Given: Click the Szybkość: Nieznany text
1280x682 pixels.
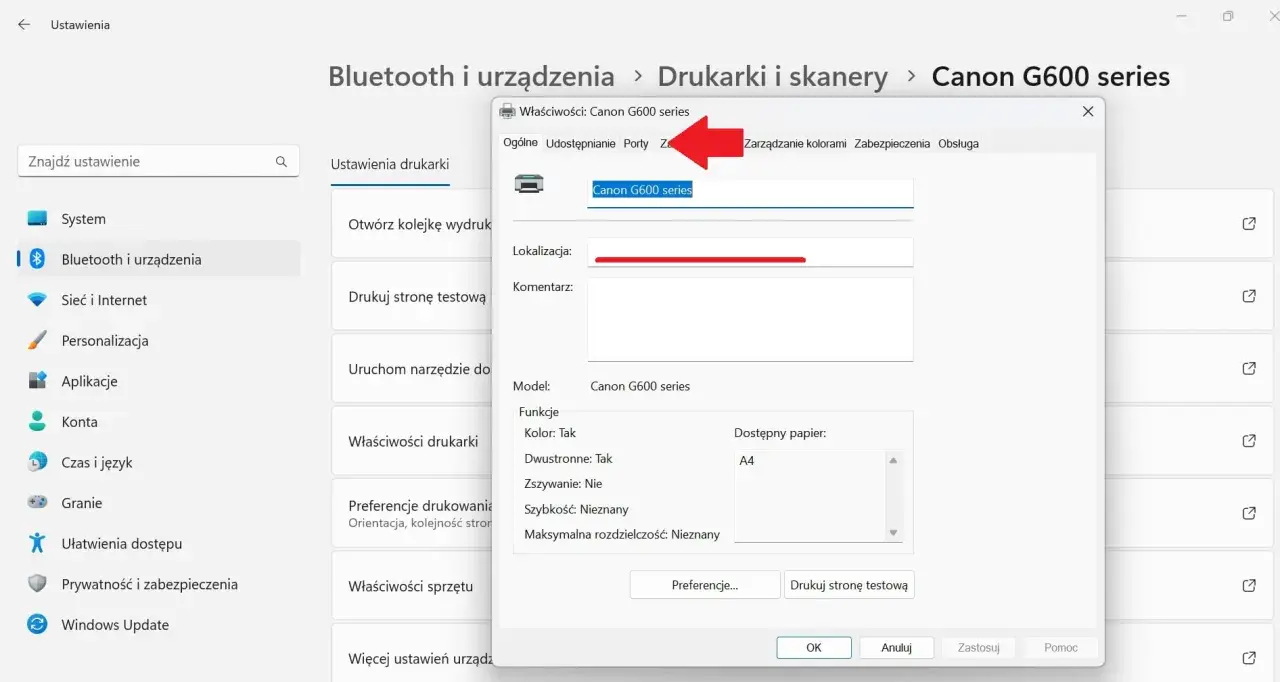Looking at the screenshot, I should point(576,510).
